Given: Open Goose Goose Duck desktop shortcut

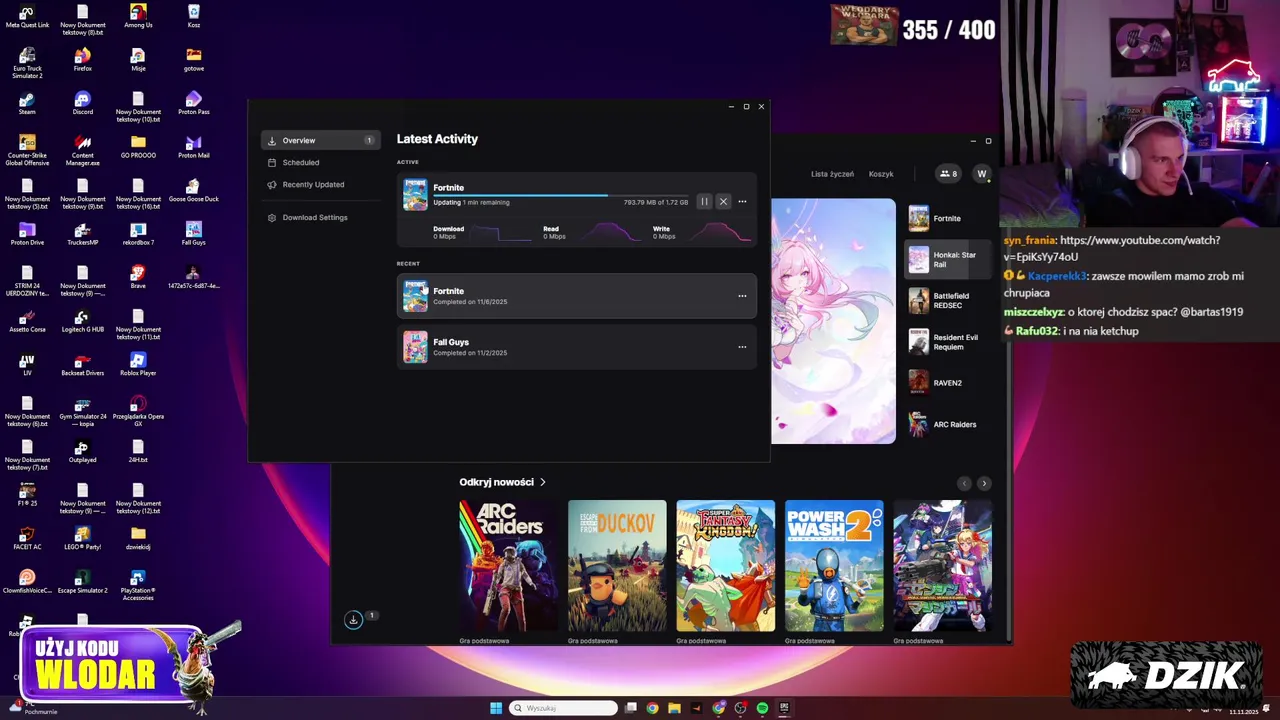Looking at the screenshot, I should coord(194,190).
